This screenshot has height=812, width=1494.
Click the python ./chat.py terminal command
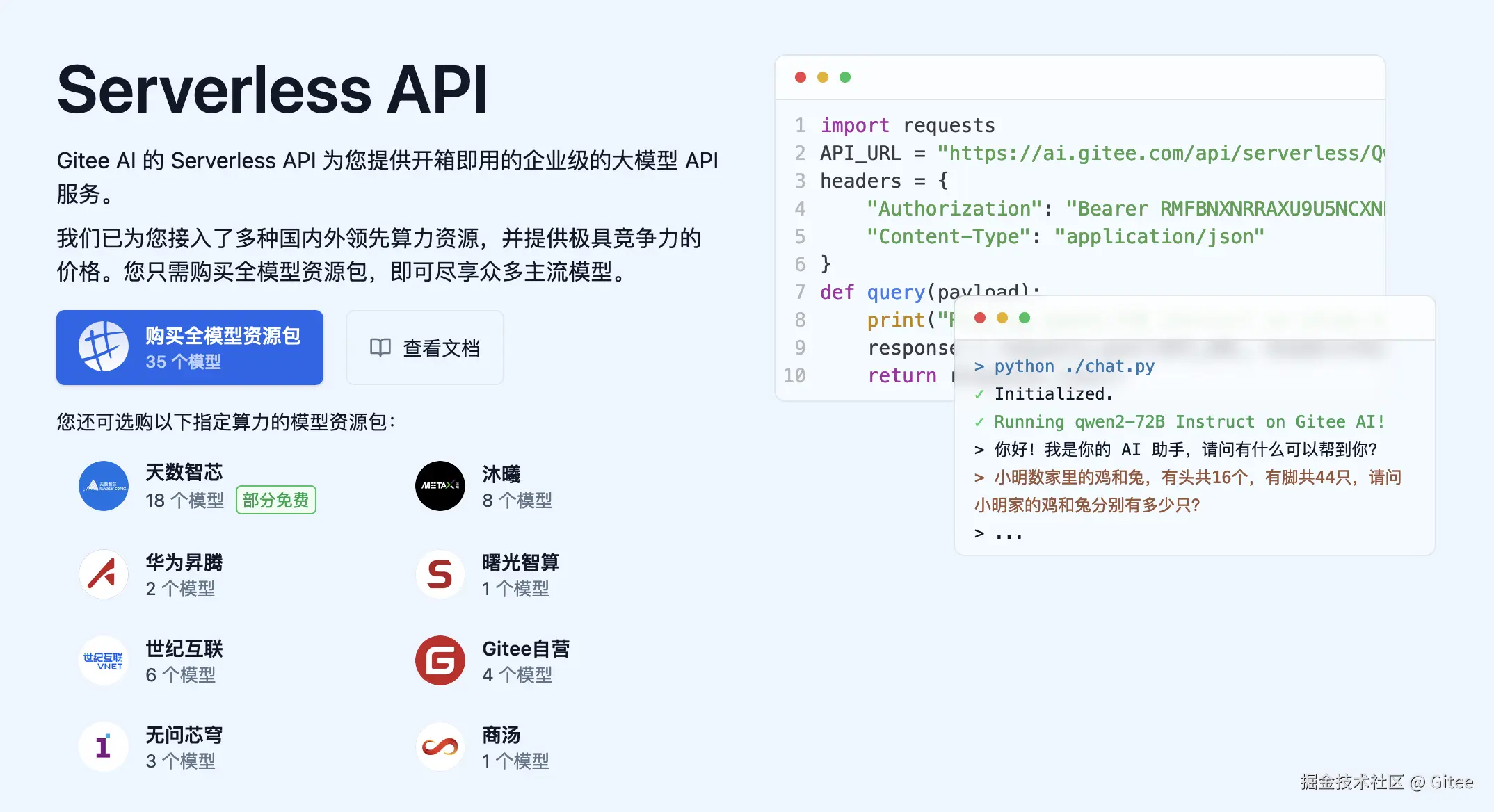[1073, 366]
